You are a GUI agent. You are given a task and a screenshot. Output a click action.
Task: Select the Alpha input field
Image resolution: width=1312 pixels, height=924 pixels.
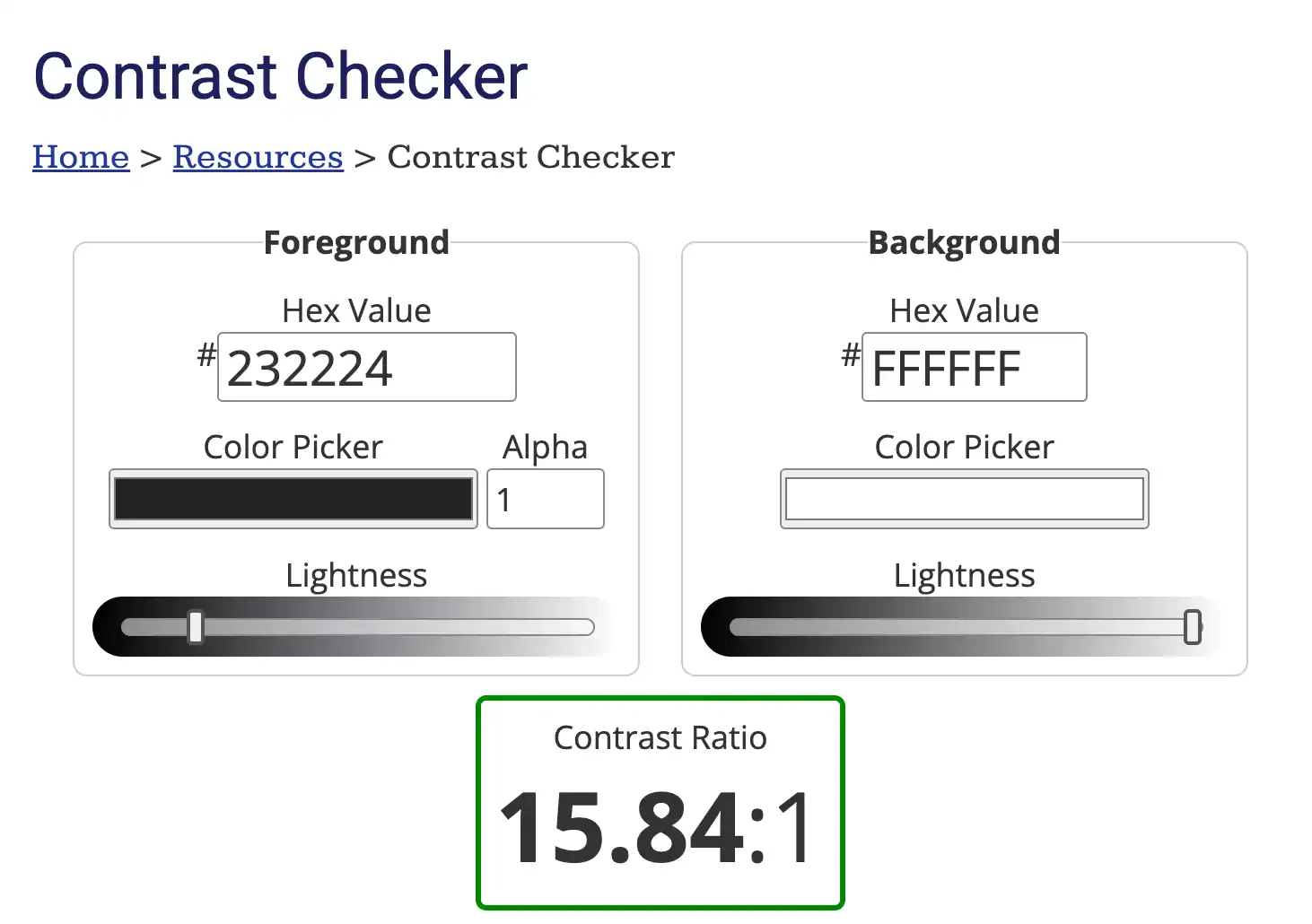coord(545,499)
